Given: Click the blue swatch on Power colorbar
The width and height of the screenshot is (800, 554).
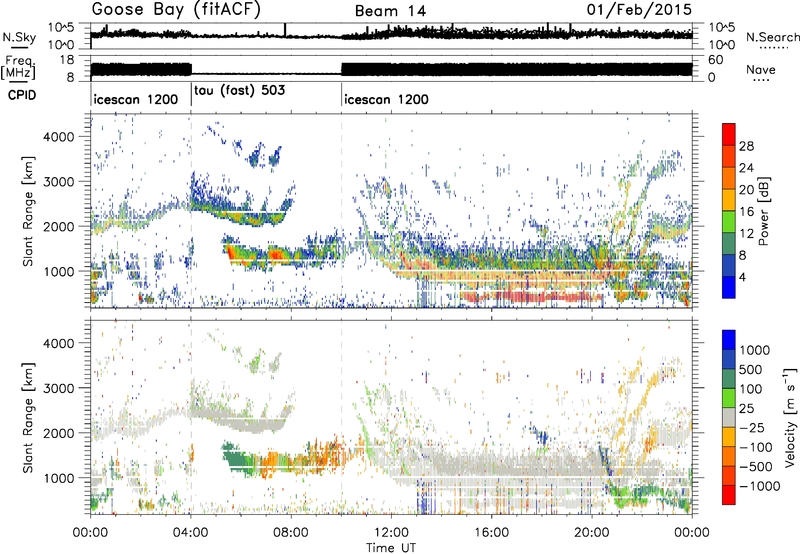Looking at the screenshot, I should tap(729, 287).
